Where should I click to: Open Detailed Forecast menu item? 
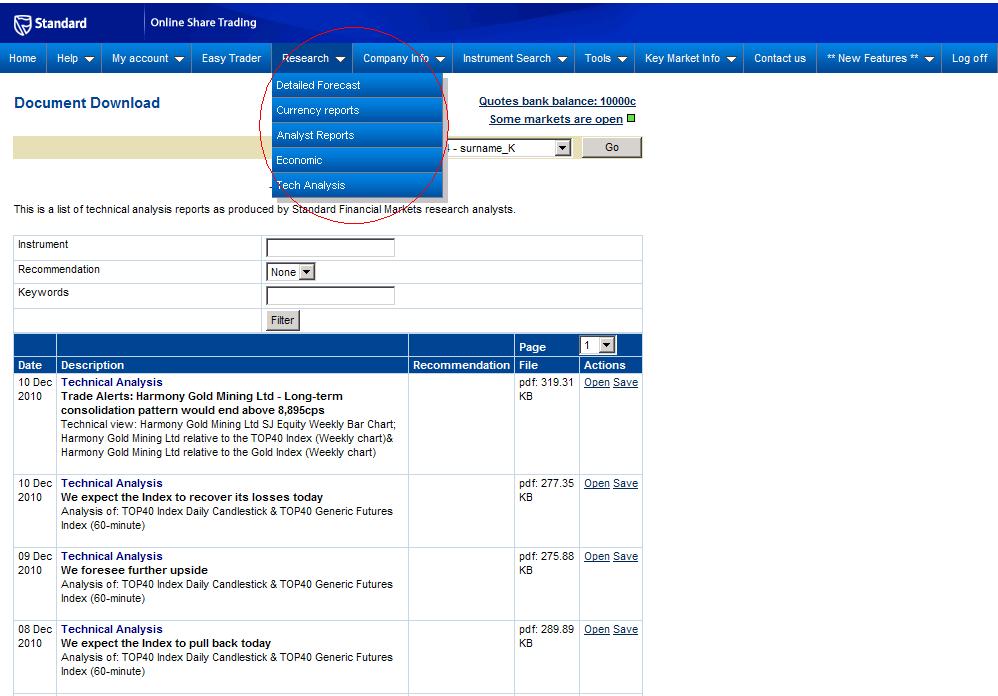point(318,85)
